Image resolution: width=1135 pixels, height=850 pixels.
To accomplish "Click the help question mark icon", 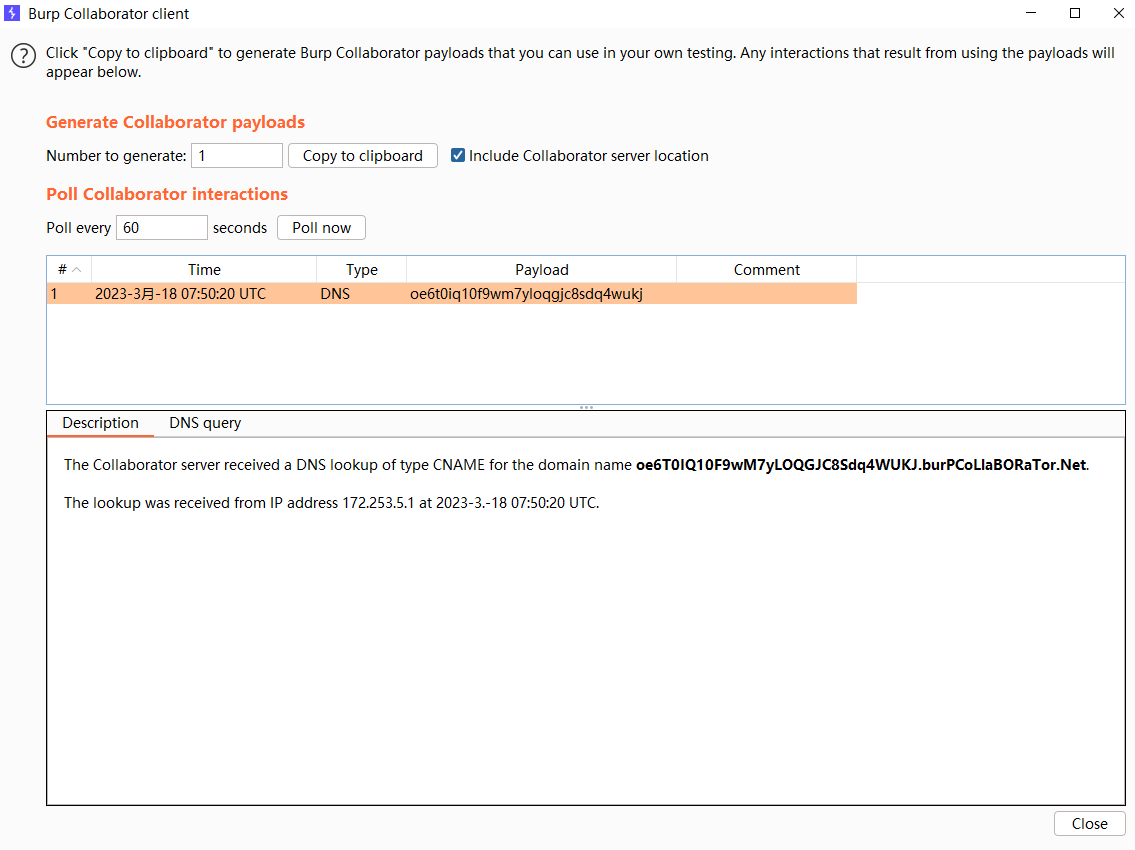I will (23, 56).
